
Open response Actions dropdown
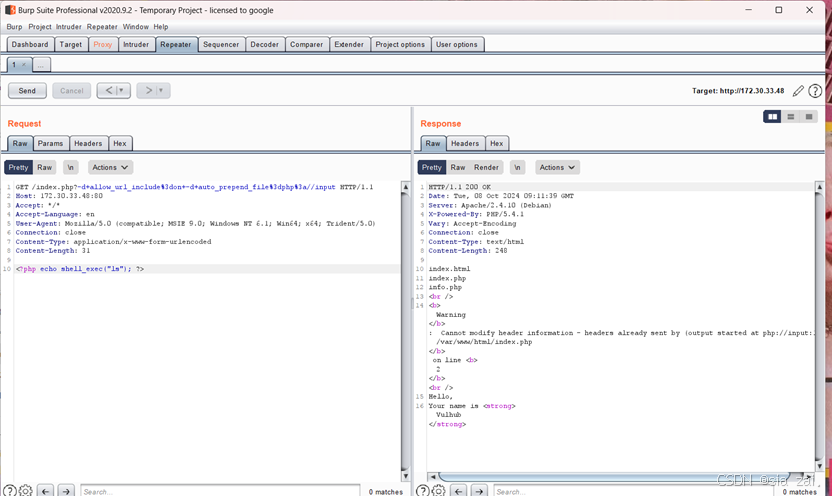(557, 167)
